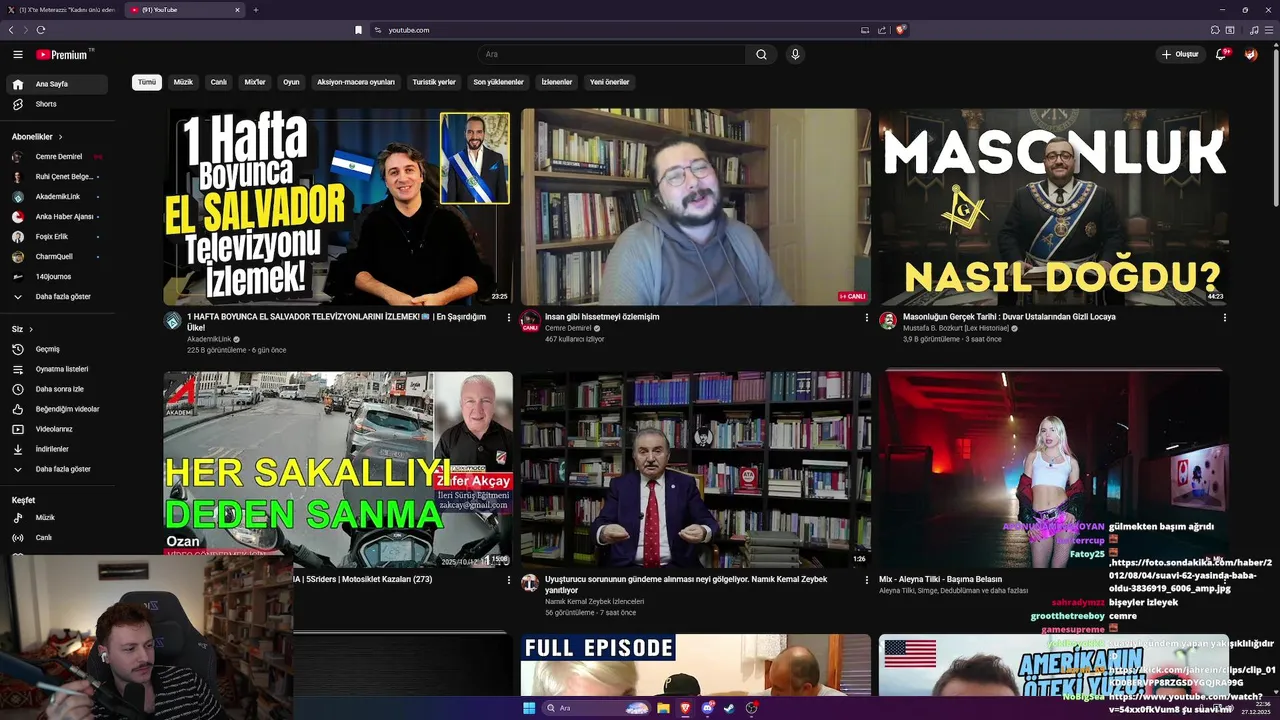1280x720 pixels.
Task: Click the search magnifier button
Action: pos(761,54)
